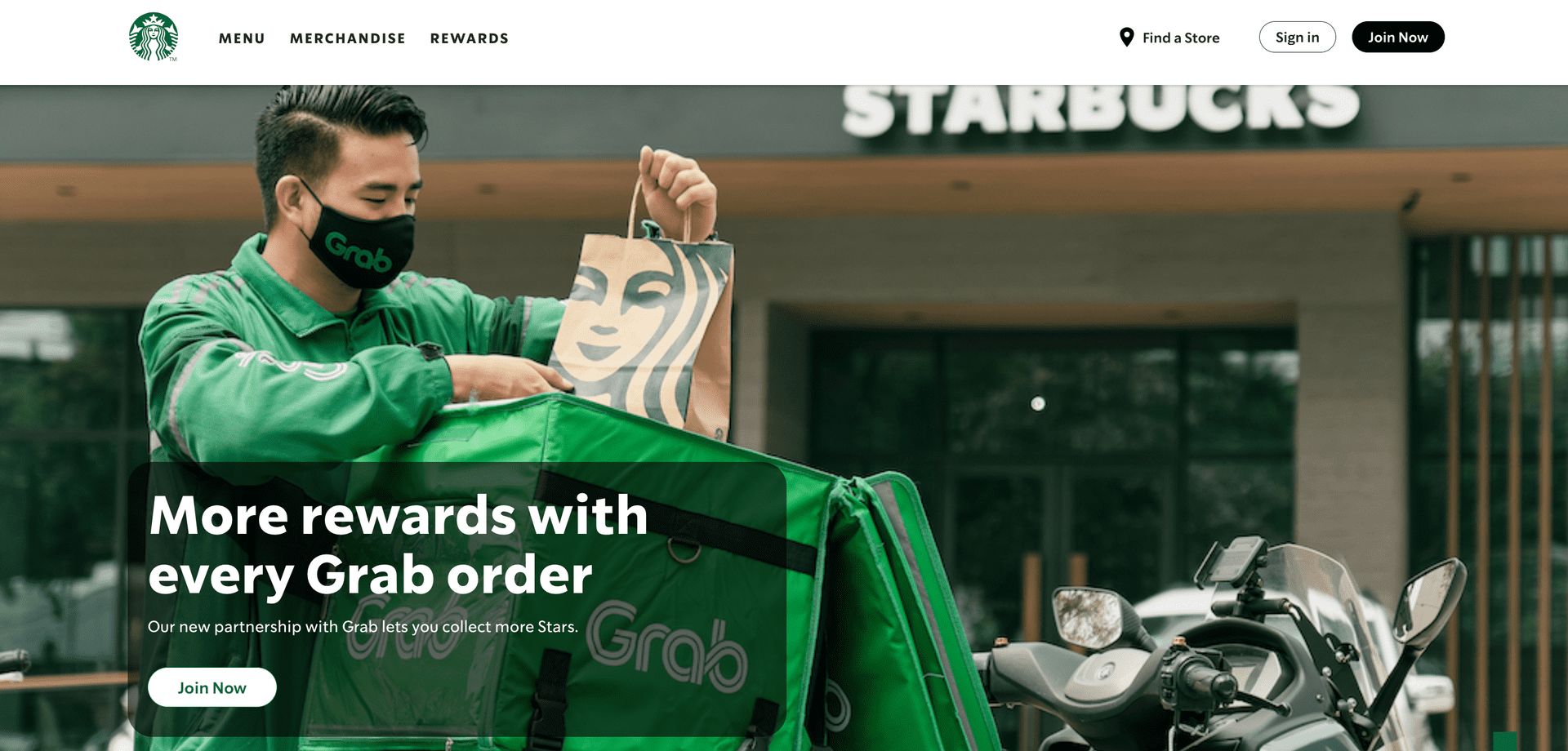Open the MENU navigation item
The image size is (1568, 751).
tap(242, 38)
